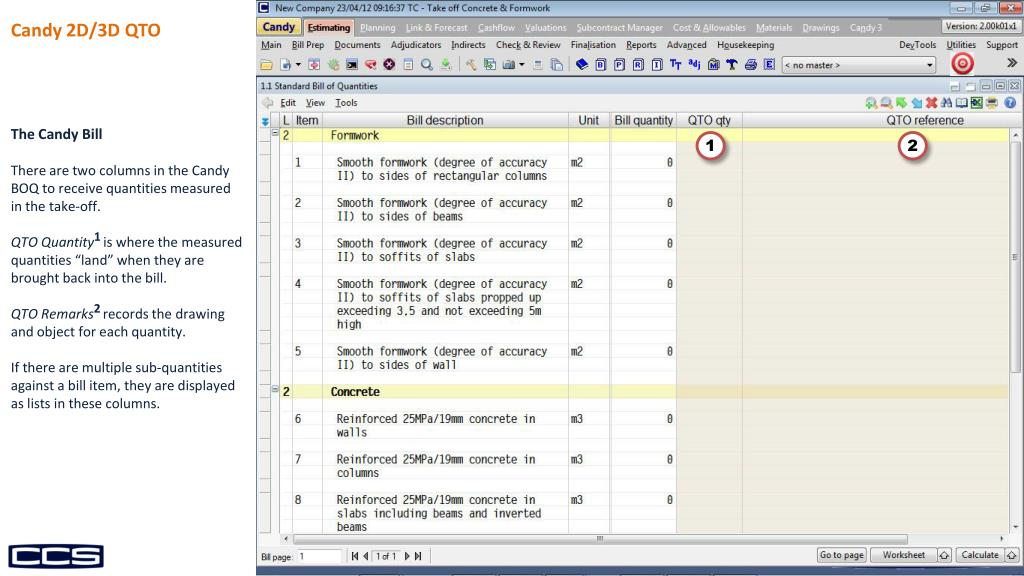Open the Tools menu in bill window
This screenshot has width=1024, height=576.
[x=346, y=103]
